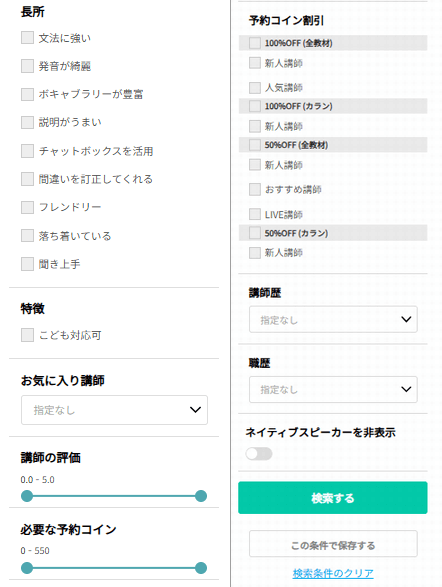Check the おすすめ講師 option
Screen dimensions: 442x587
coord(255,189)
